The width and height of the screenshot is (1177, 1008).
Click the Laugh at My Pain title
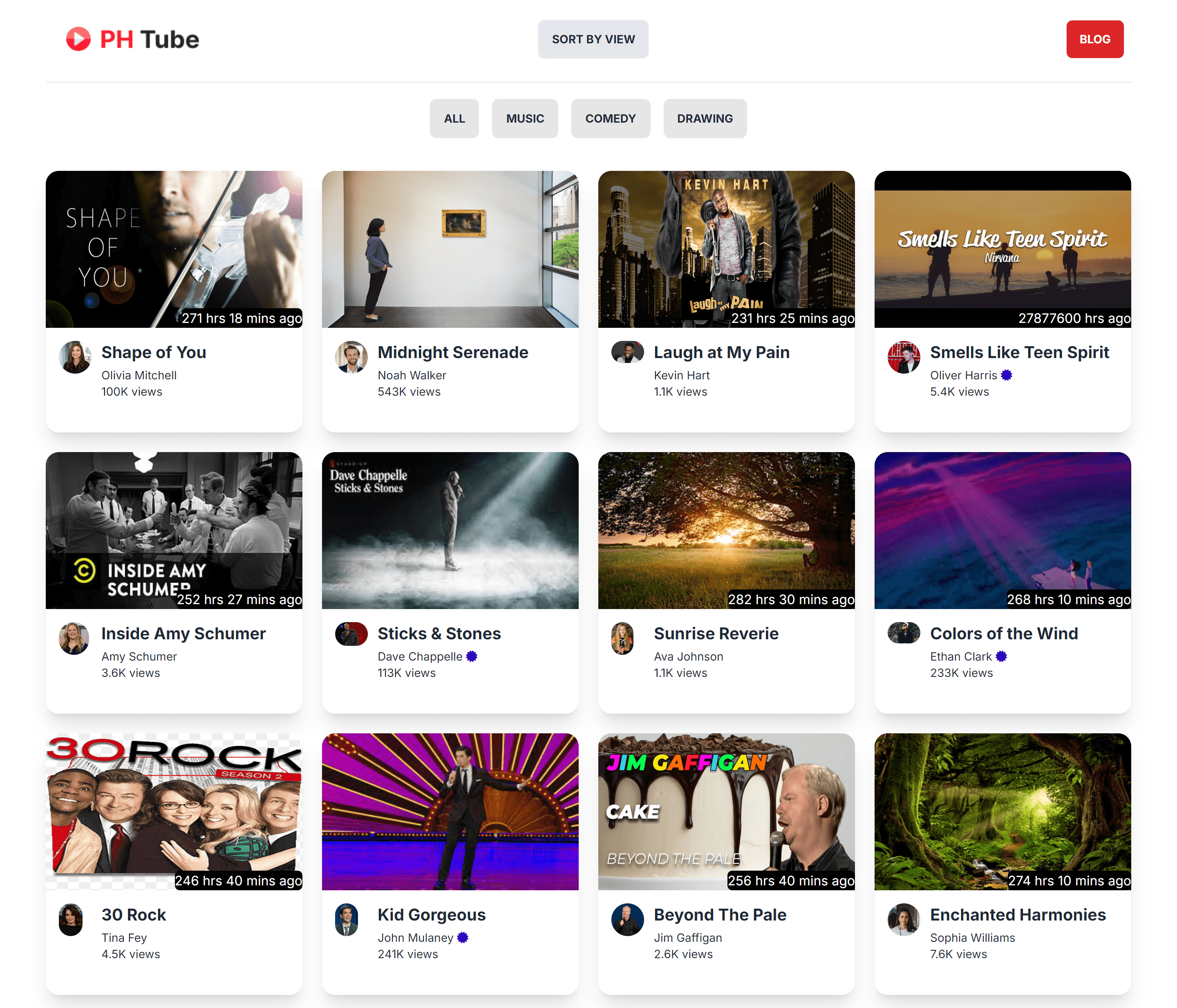[721, 352]
